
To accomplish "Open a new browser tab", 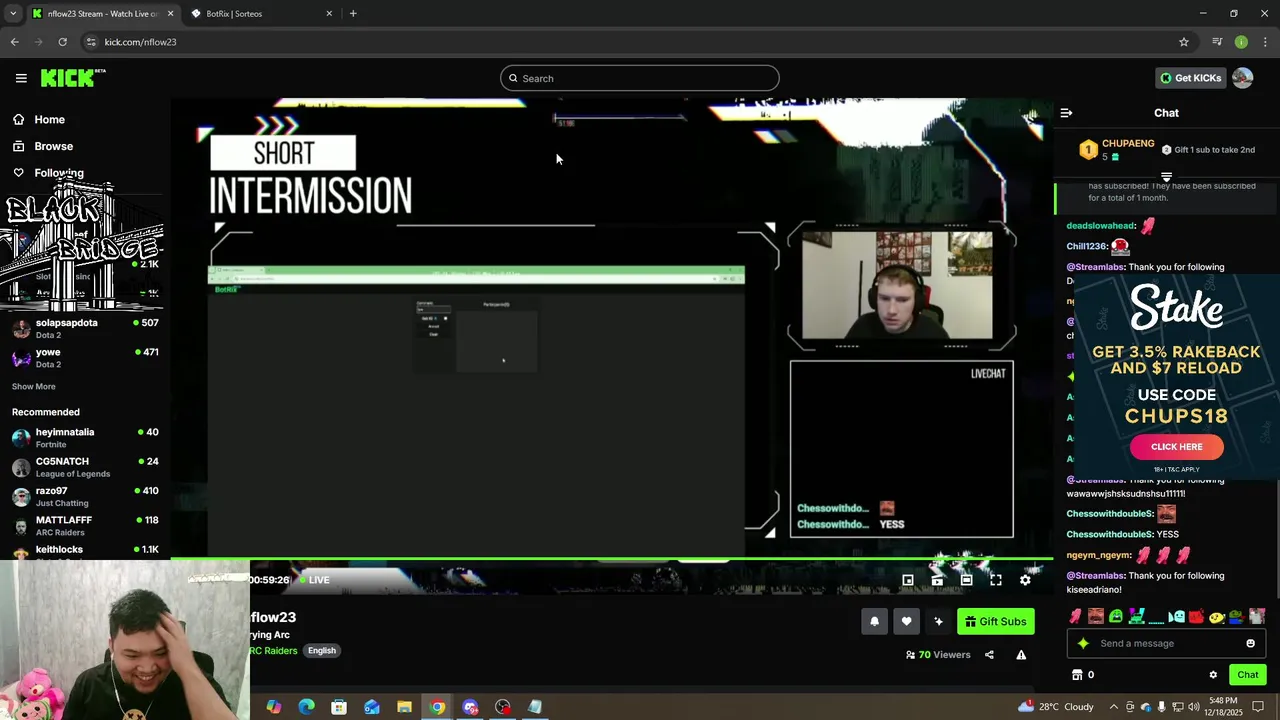I will pyautogui.click(x=353, y=14).
